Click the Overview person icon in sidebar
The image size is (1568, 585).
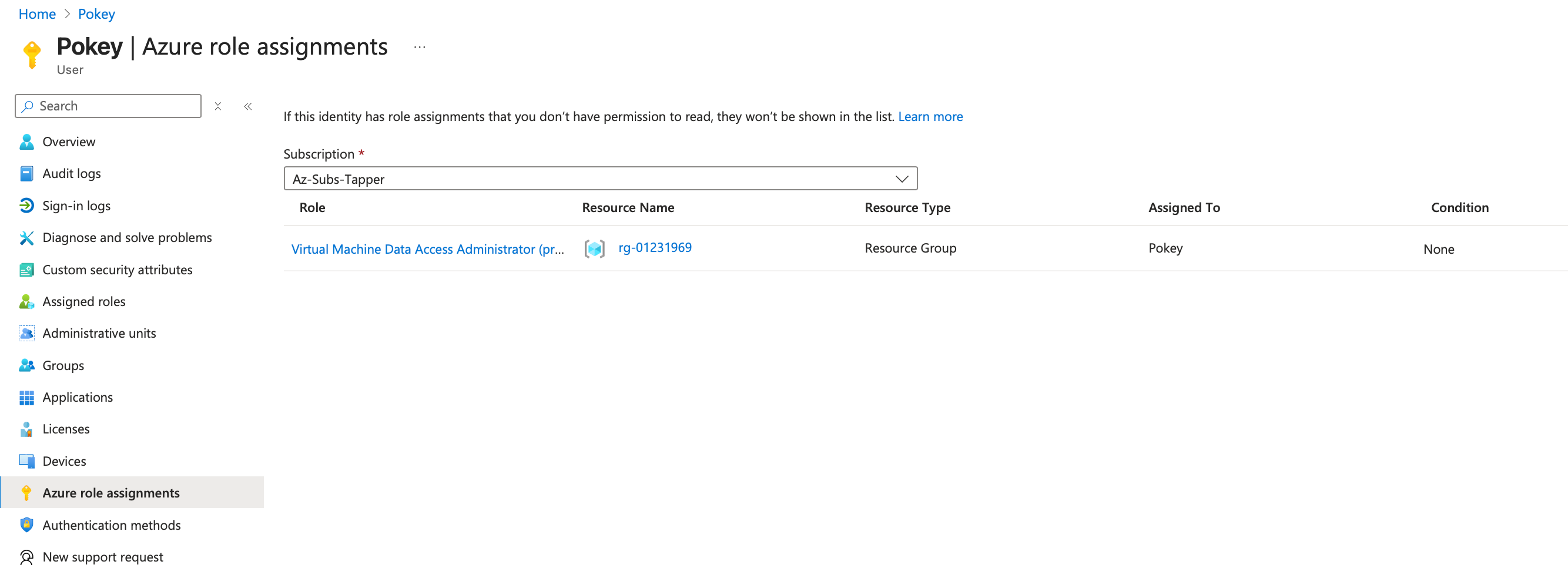tap(26, 142)
